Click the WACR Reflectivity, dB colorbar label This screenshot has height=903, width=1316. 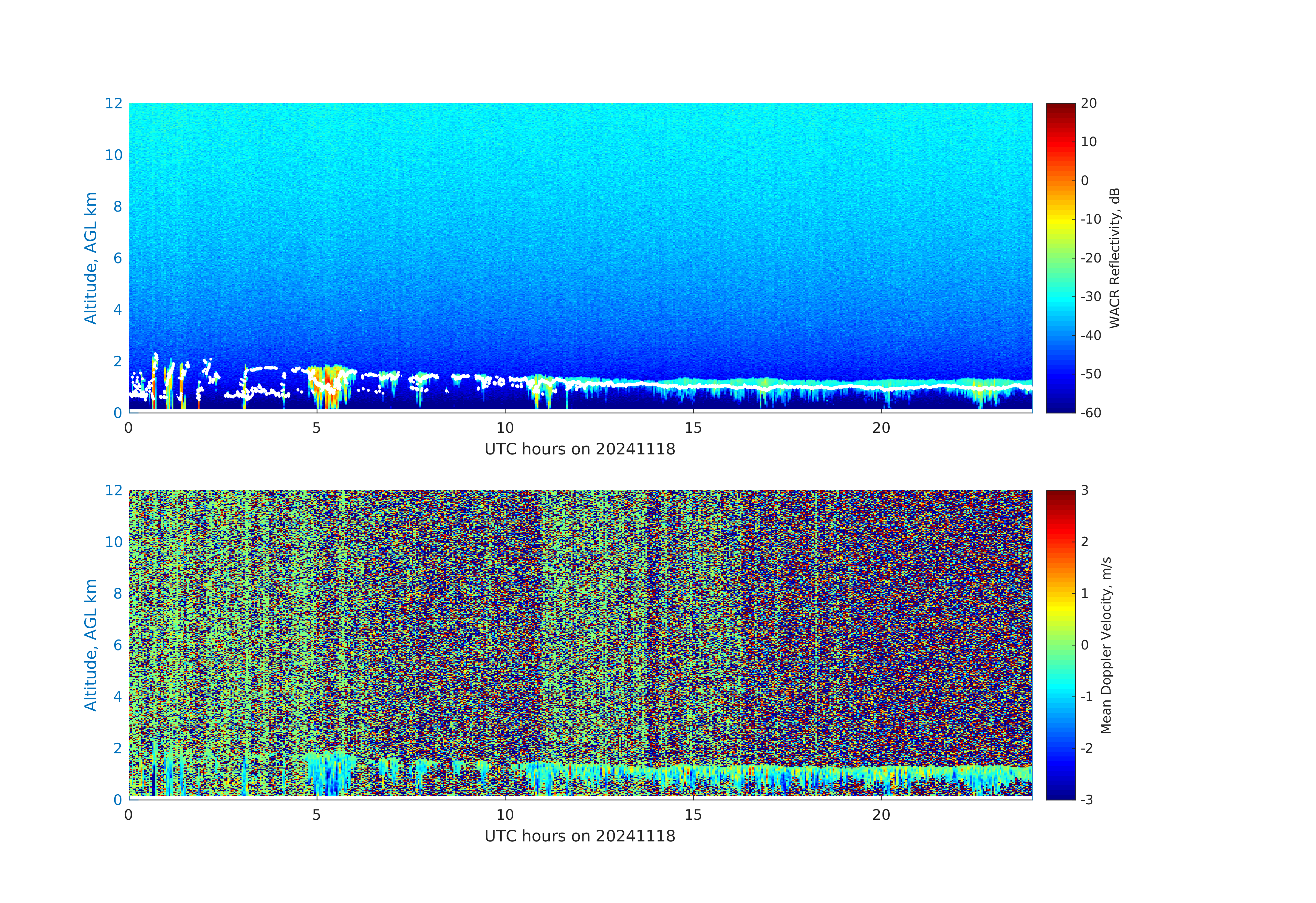click(1114, 258)
